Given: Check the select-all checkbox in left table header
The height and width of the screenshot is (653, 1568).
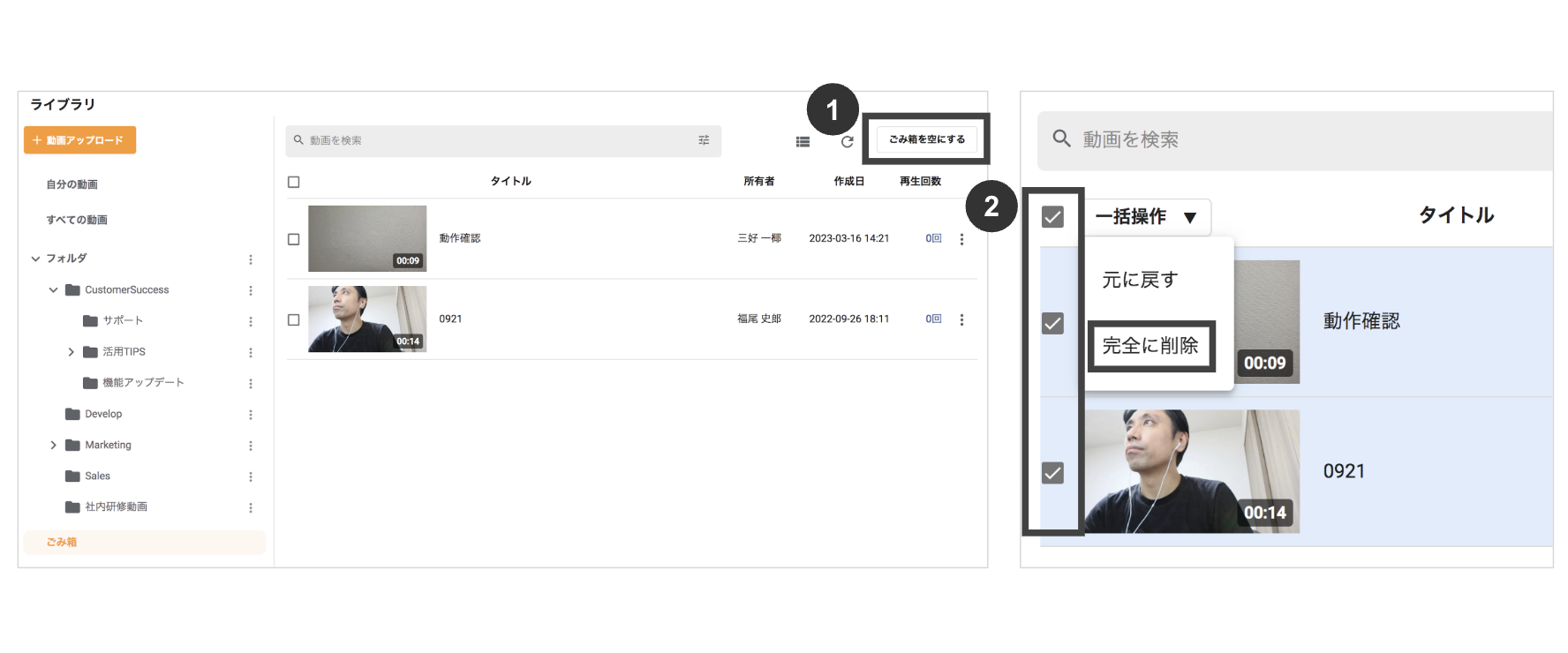Looking at the screenshot, I should click(294, 182).
